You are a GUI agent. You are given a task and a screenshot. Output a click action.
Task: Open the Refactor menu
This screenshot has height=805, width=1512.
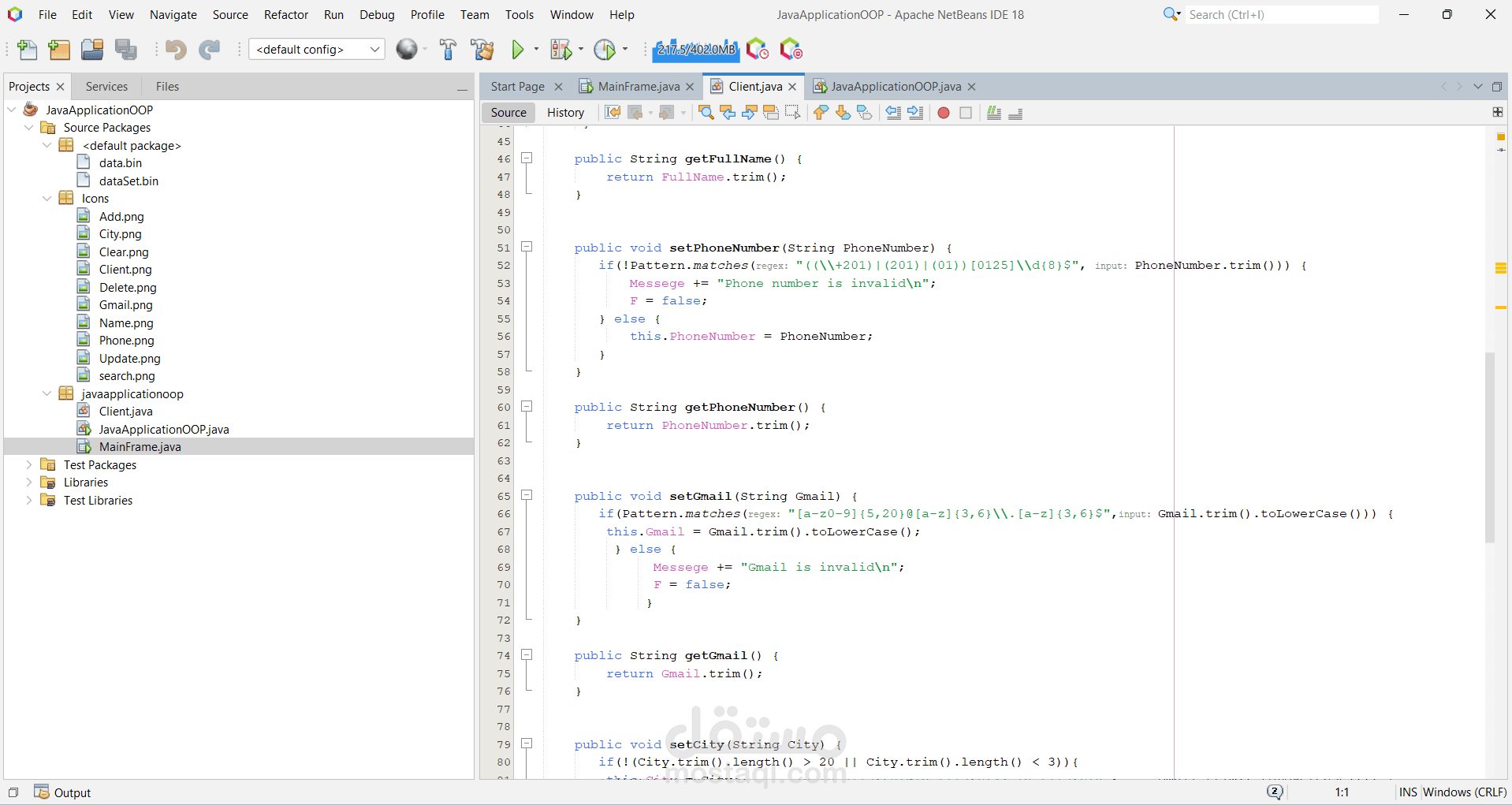[x=286, y=14]
